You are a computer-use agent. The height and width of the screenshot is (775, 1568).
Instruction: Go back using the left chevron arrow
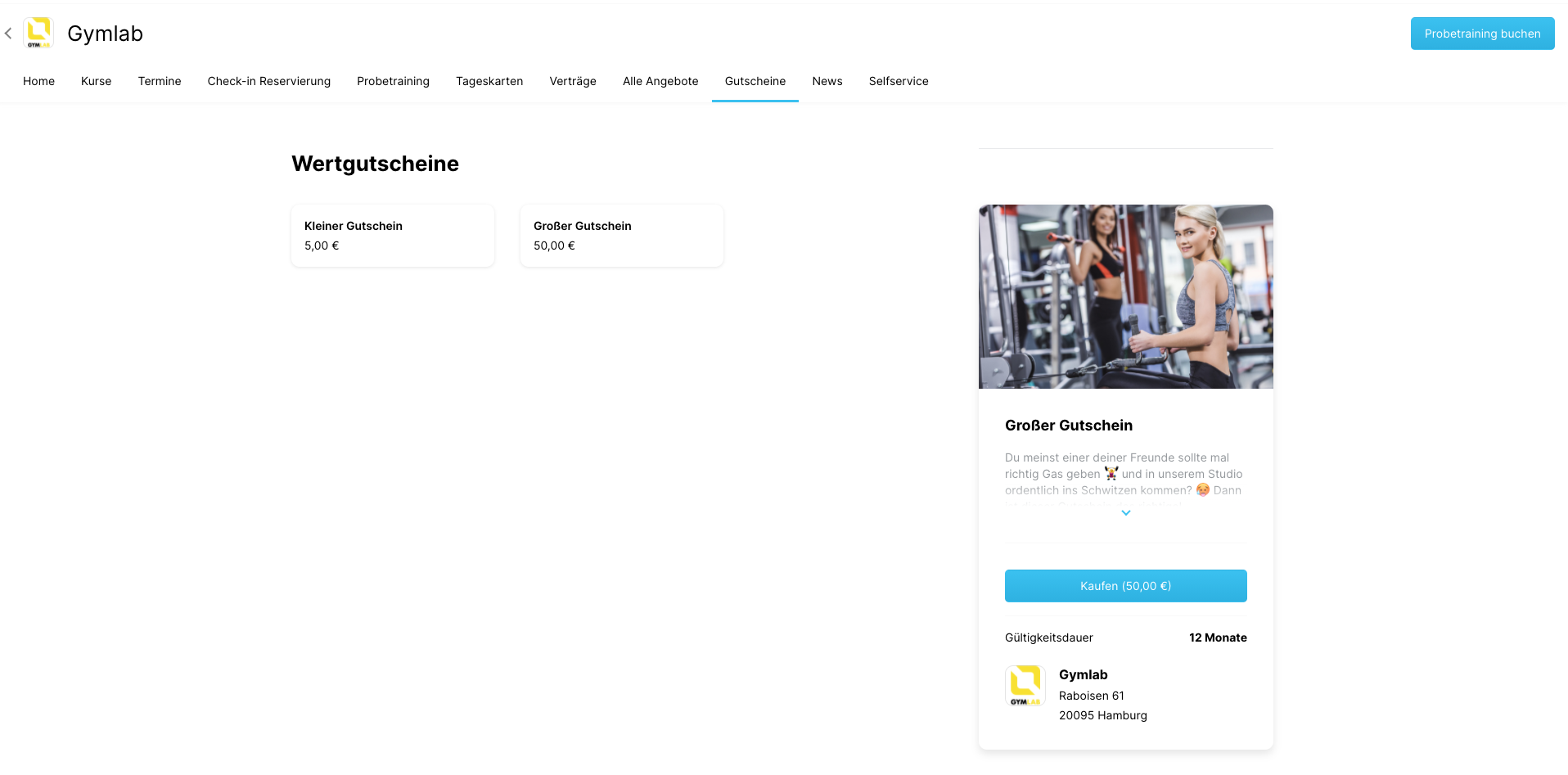click(x=8, y=34)
